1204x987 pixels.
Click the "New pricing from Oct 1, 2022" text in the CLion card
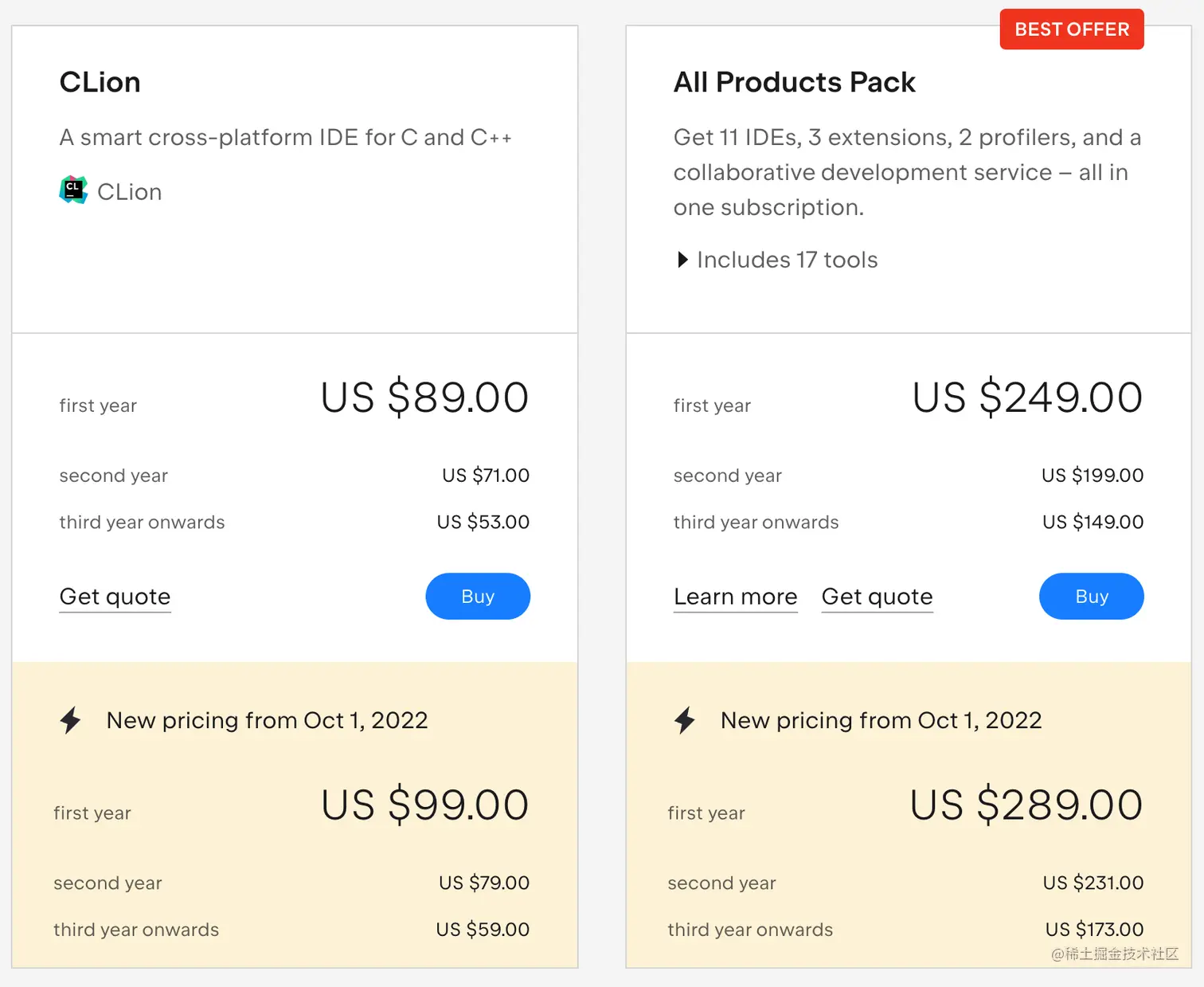pos(267,720)
